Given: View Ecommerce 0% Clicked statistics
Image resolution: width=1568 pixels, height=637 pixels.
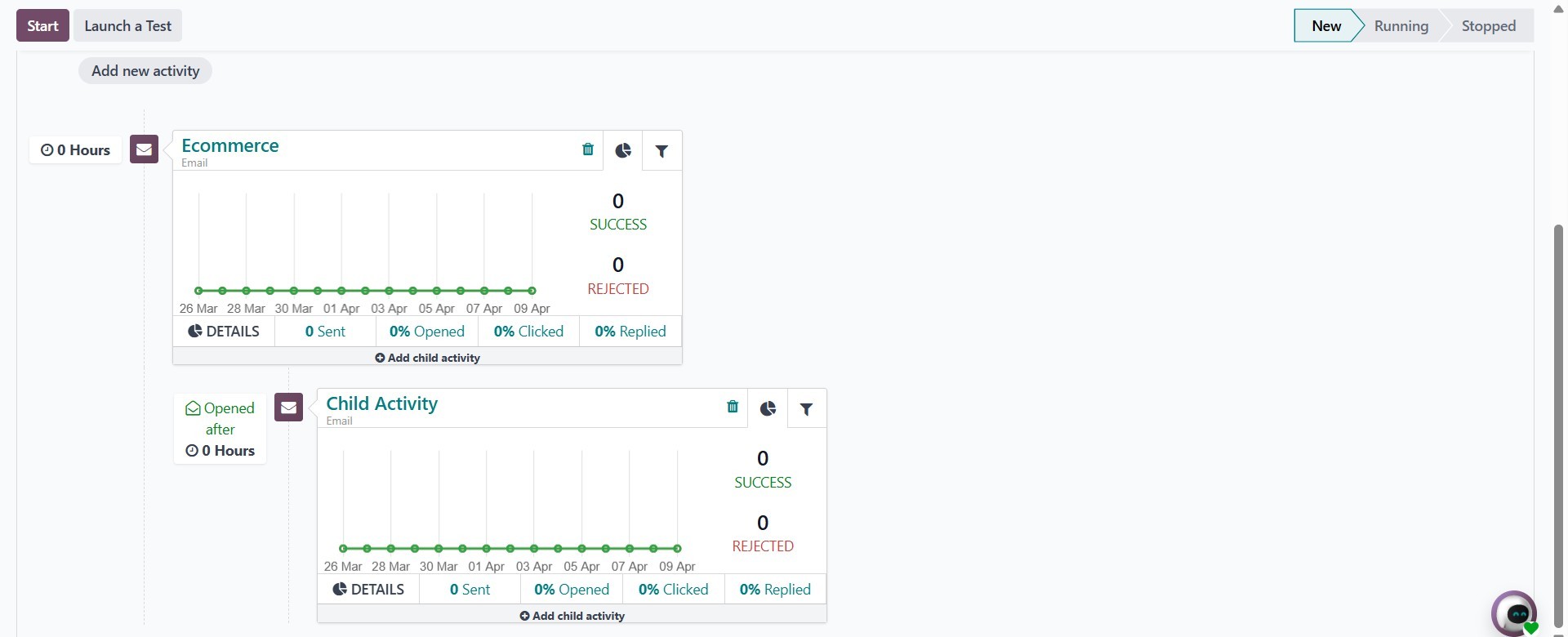Looking at the screenshot, I should pos(528,332).
